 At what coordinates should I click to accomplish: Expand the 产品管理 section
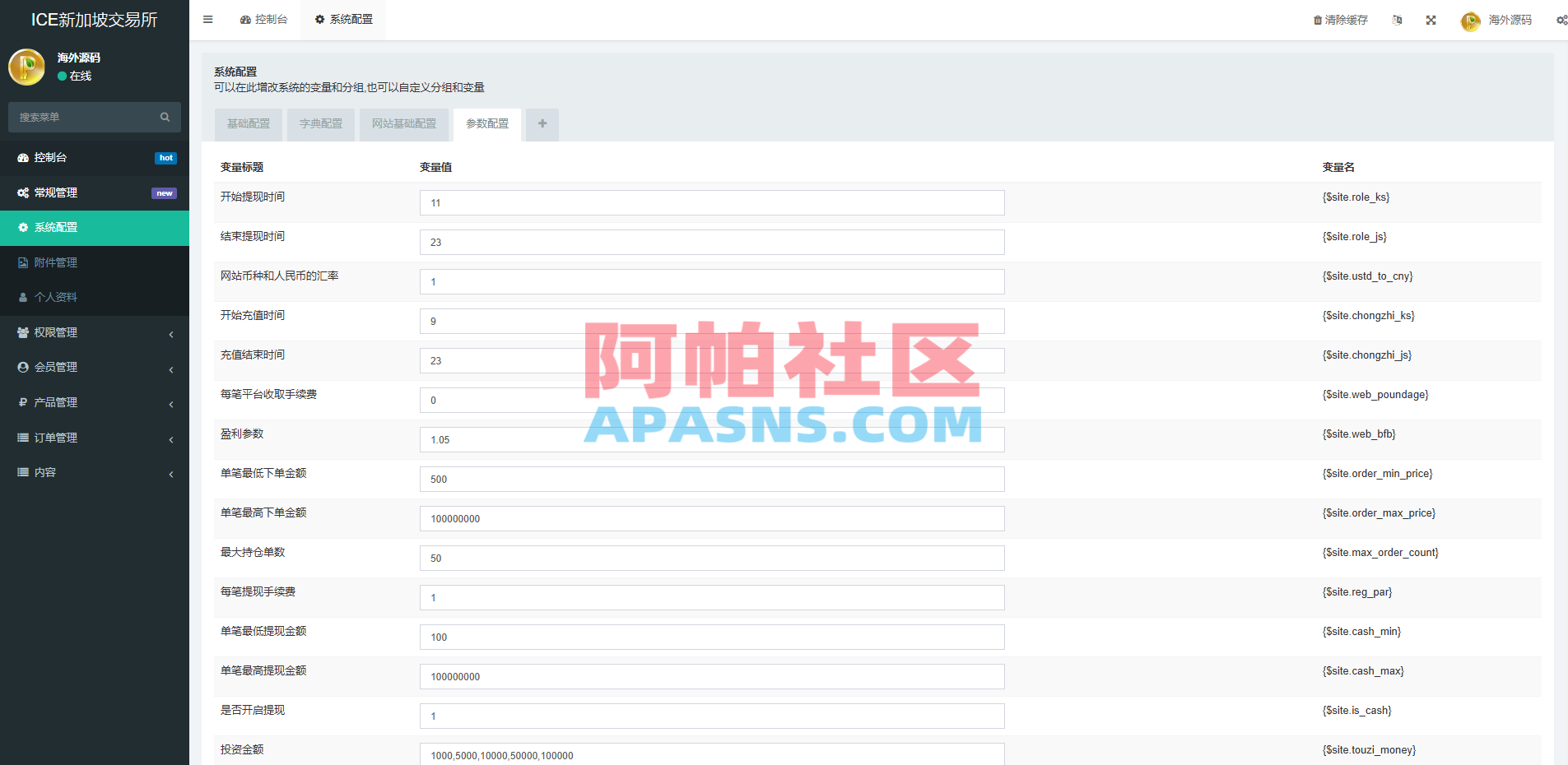pyautogui.click(x=58, y=402)
